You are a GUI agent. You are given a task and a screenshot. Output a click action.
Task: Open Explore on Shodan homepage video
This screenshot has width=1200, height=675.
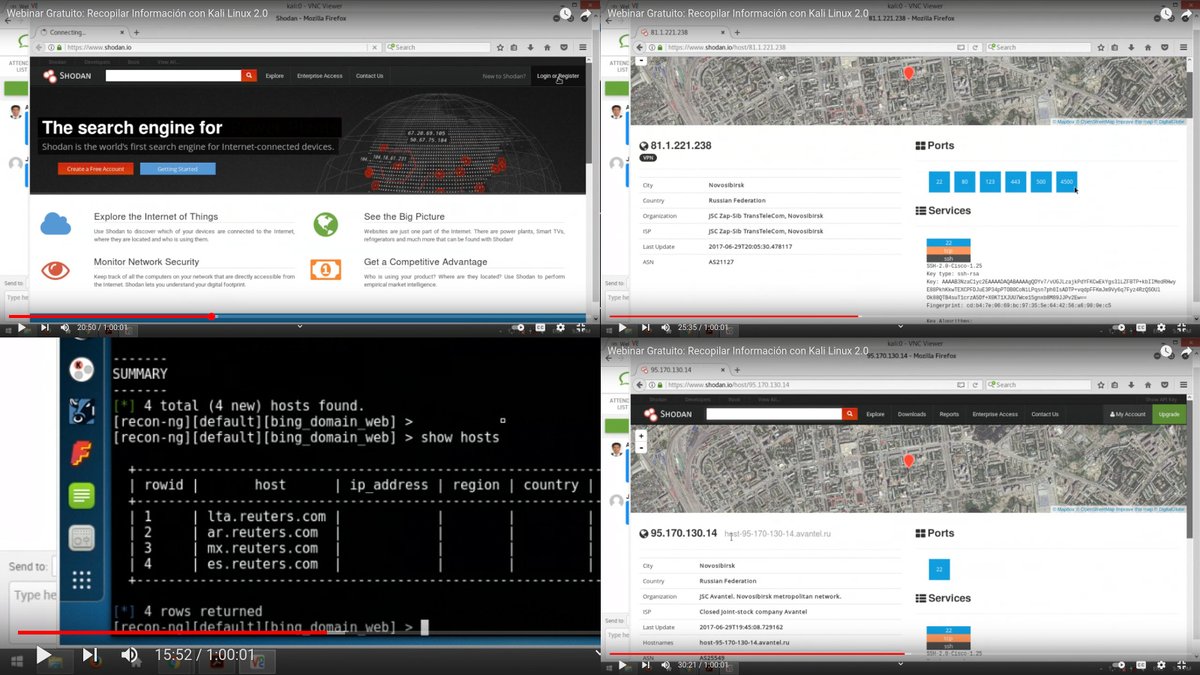274,76
